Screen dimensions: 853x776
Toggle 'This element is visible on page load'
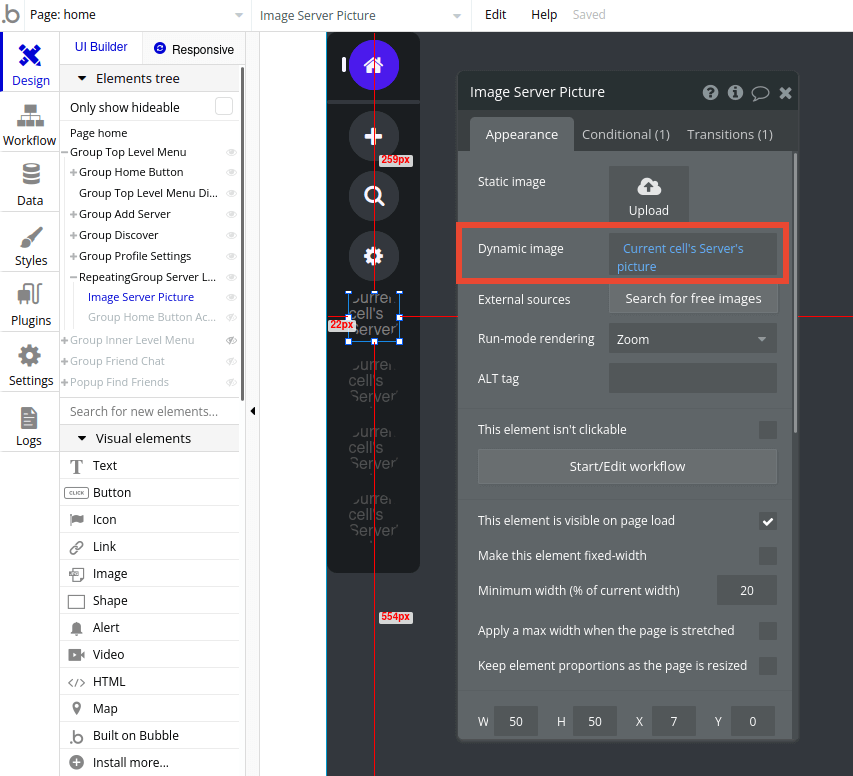[x=767, y=520]
